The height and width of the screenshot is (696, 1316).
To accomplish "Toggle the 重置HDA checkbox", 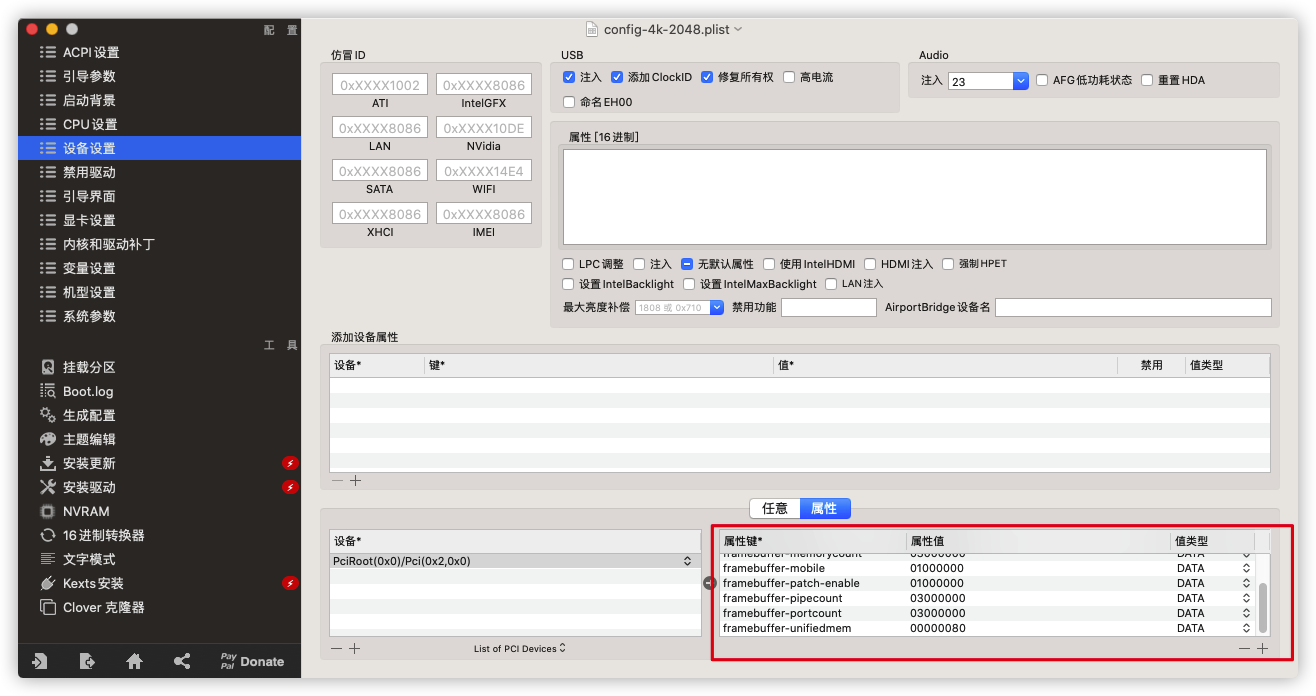I will coord(1147,80).
